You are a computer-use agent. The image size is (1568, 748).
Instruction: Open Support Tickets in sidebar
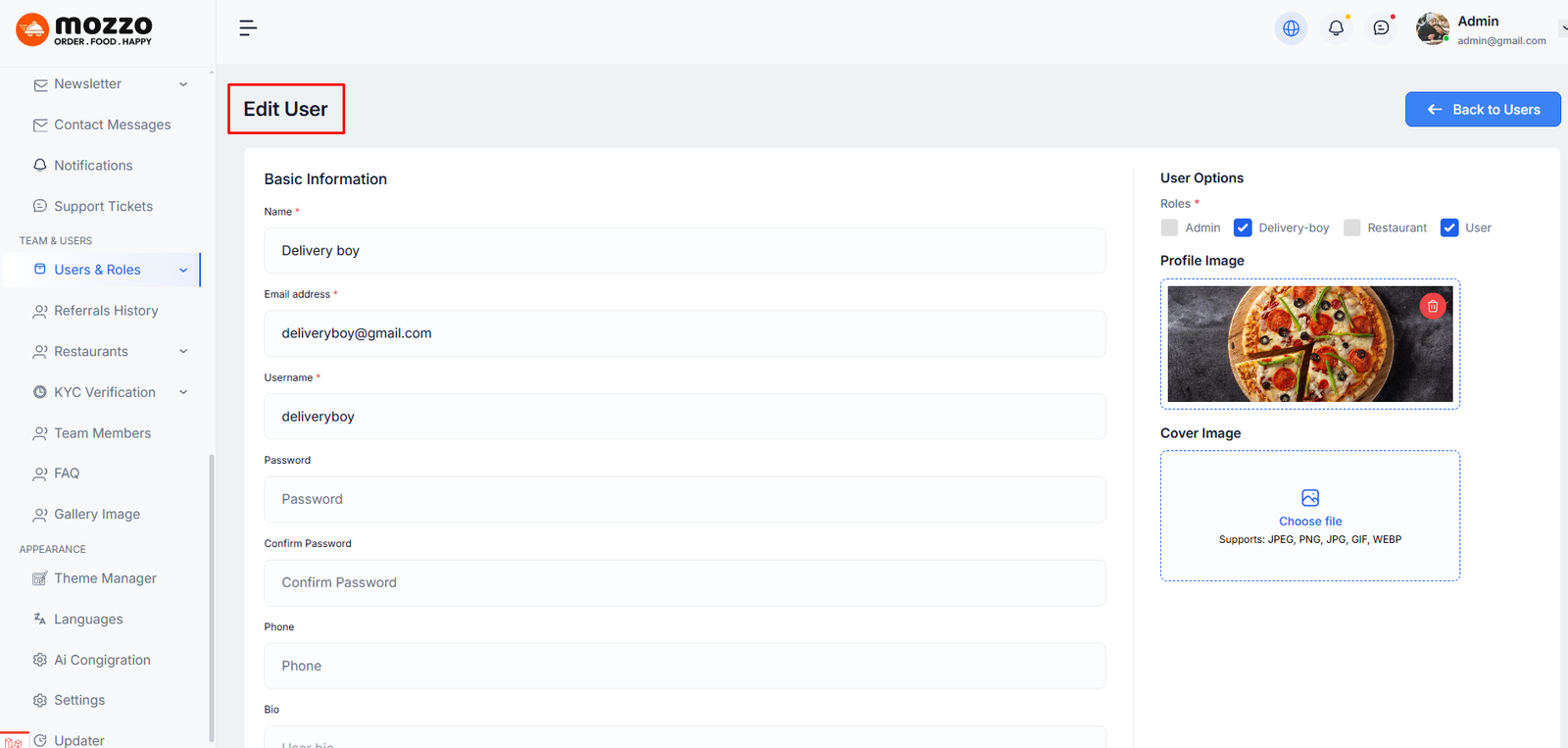(103, 206)
